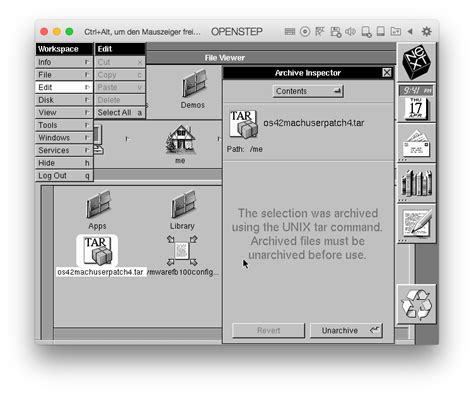Viewport: 474px width, 395px height.
Task: Click the TAR icon in Archive Inspector
Action: point(243,125)
